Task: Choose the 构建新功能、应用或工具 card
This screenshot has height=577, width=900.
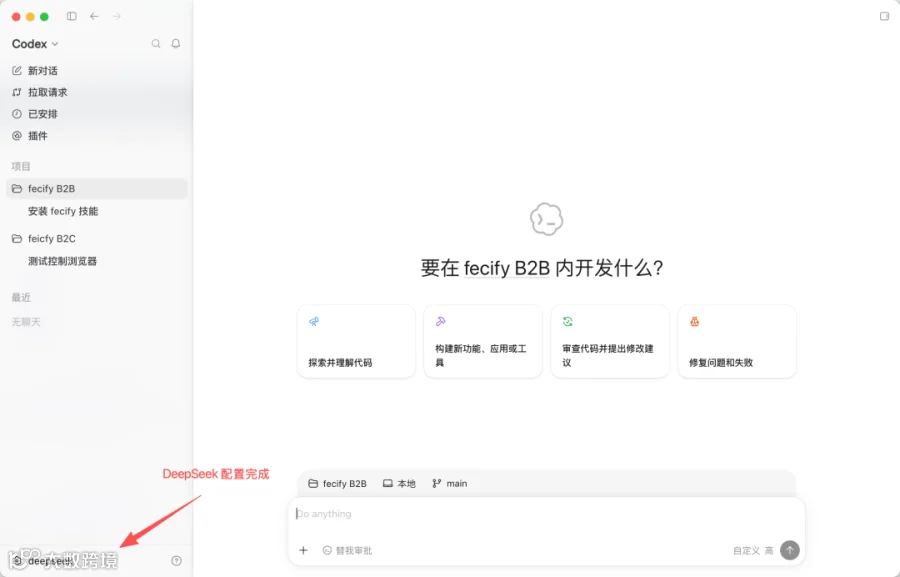Action: point(483,342)
